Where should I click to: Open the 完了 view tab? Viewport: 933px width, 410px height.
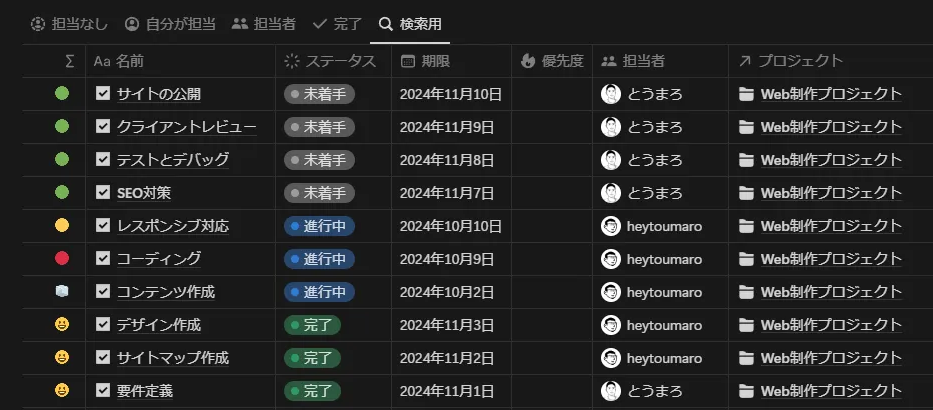pos(337,24)
